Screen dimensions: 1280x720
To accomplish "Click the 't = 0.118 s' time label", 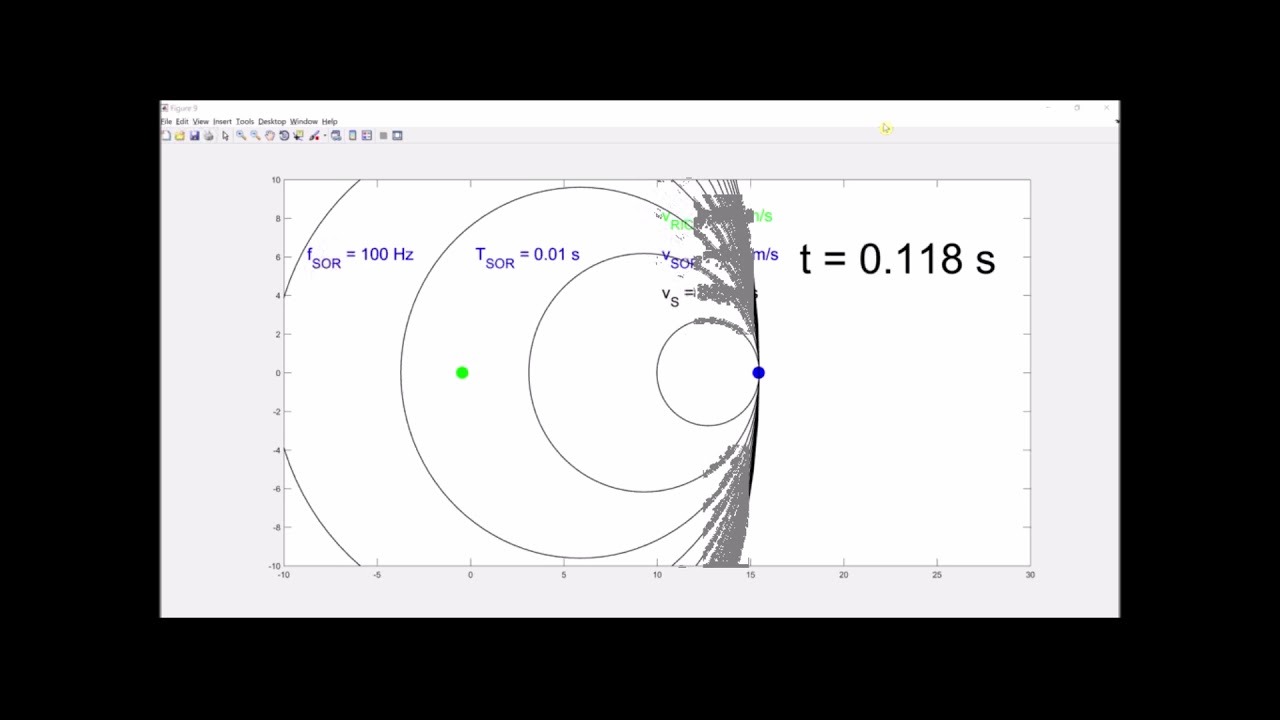I will tap(897, 259).
